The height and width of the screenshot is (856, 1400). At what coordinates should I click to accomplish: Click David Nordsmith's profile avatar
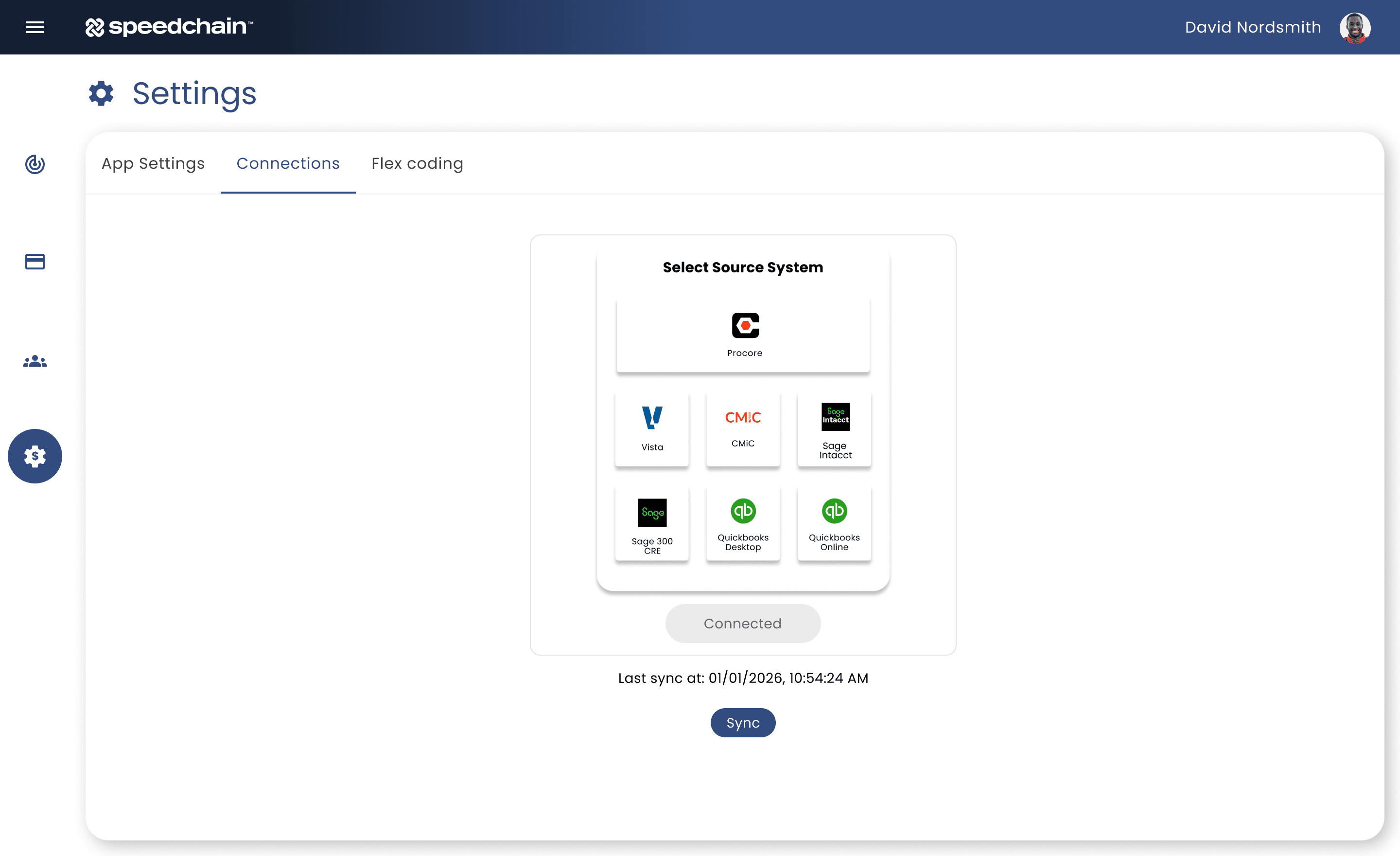click(x=1354, y=27)
